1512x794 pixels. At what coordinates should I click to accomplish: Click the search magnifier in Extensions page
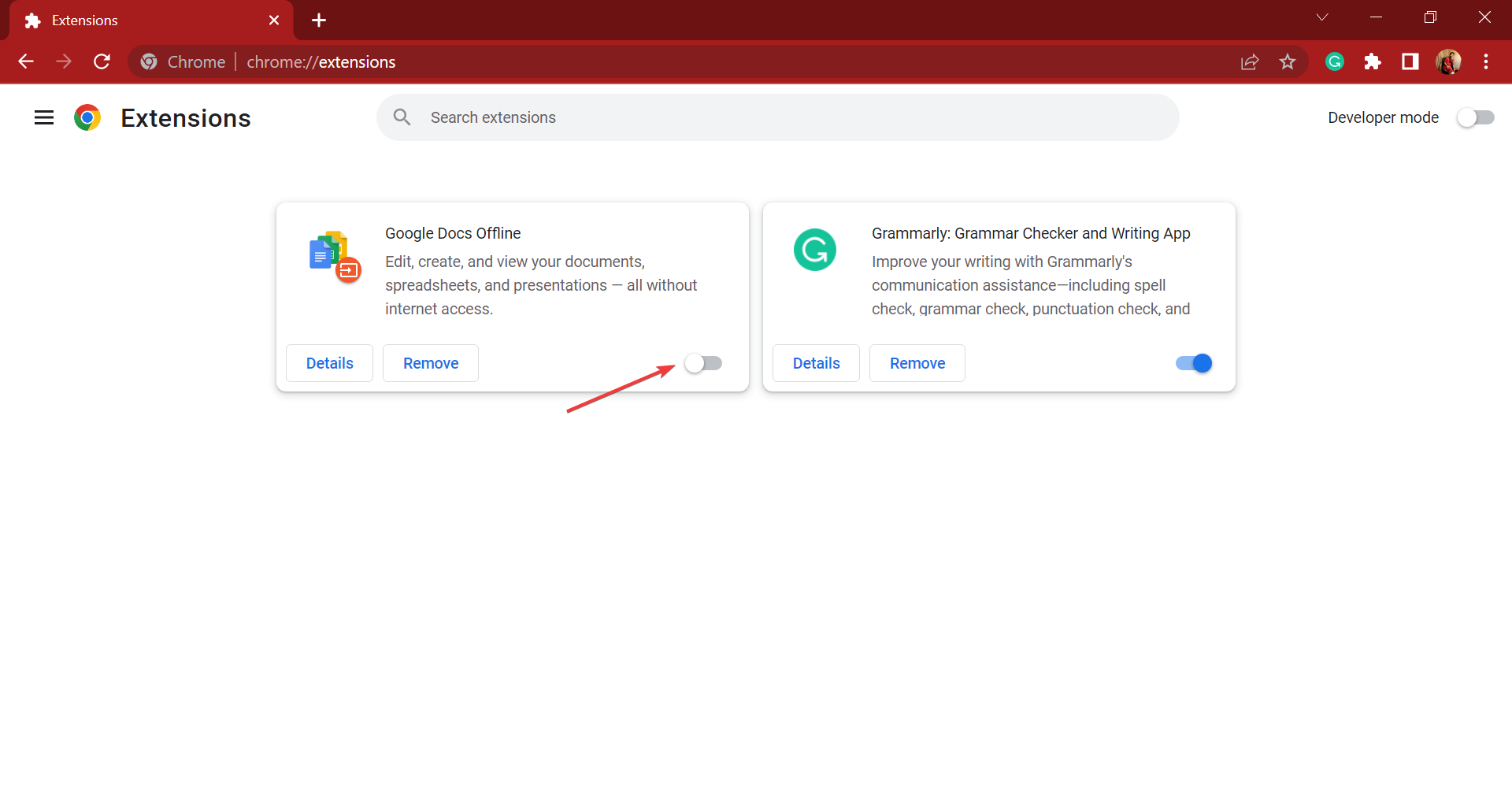pyautogui.click(x=402, y=117)
